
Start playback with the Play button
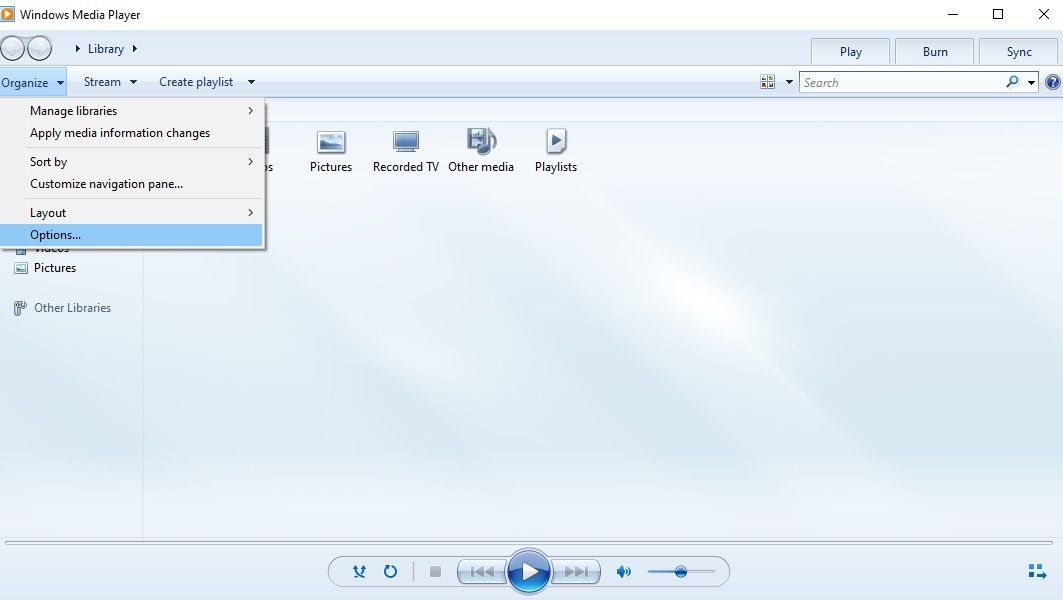(529, 572)
